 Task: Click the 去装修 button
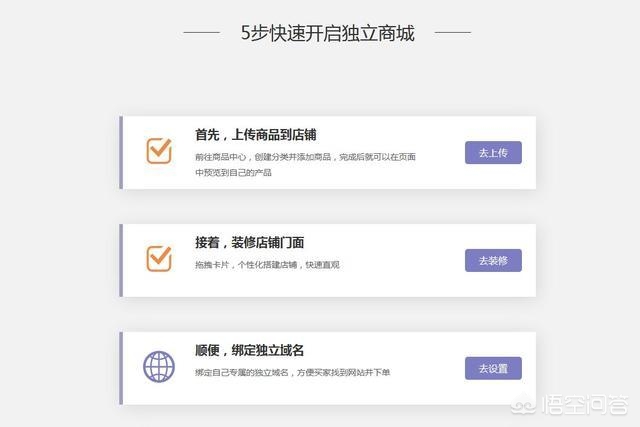click(493, 260)
